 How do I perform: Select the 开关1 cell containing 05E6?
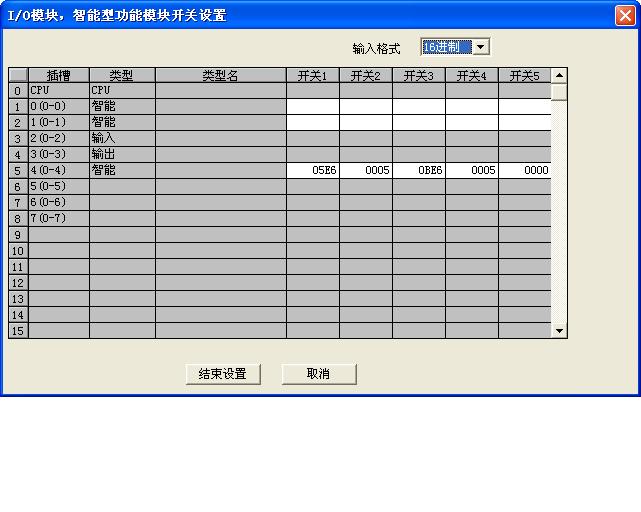(313, 171)
